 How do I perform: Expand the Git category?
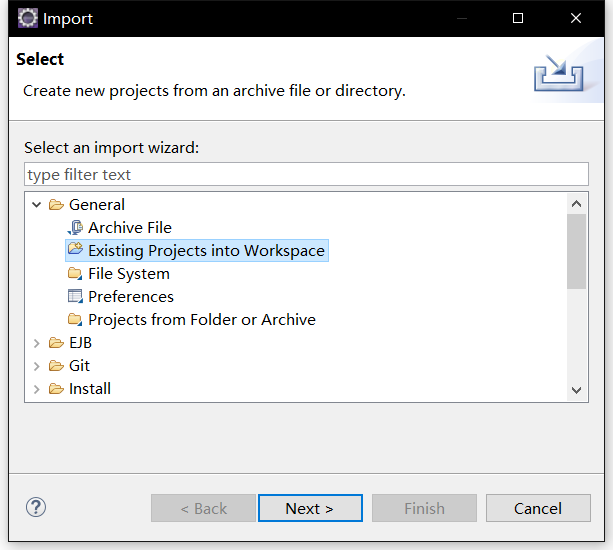click(37, 366)
